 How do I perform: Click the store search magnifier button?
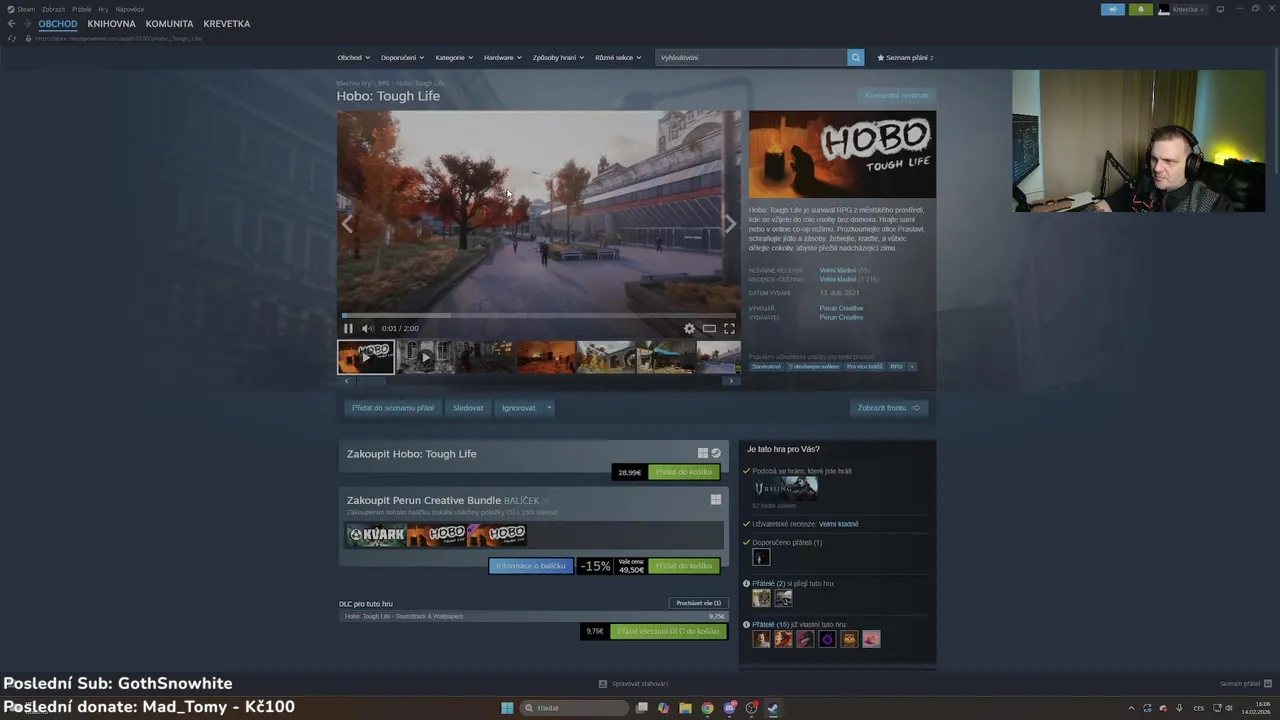[856, 58]
